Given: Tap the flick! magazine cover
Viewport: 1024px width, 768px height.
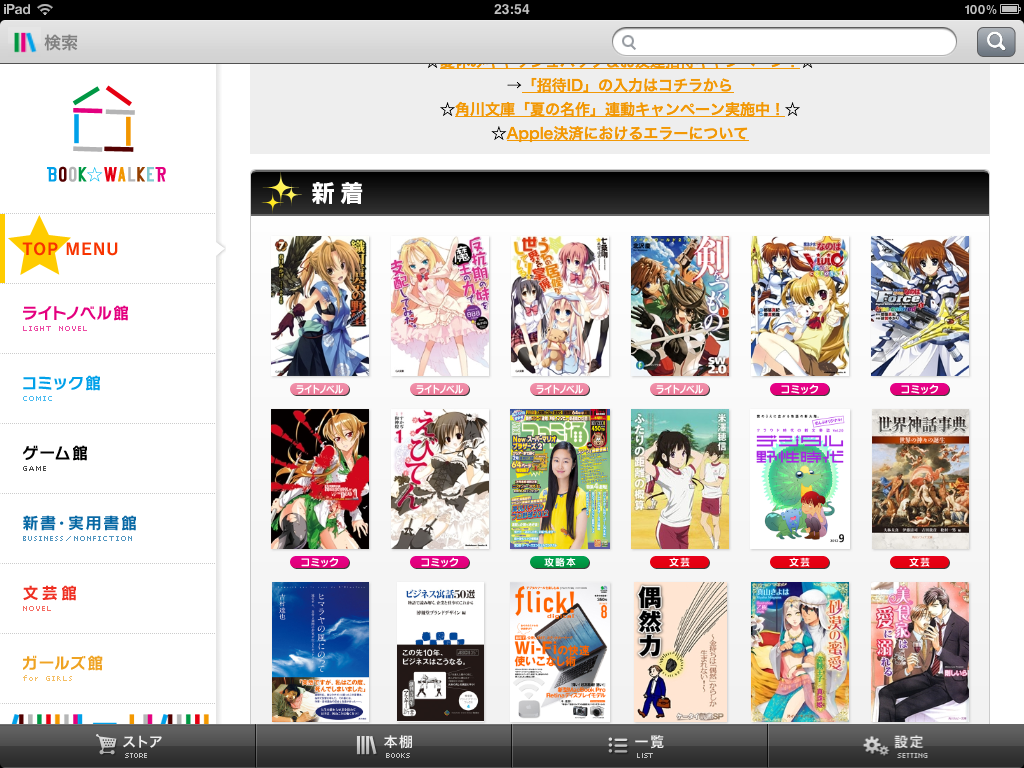Looking at the screenshot, I should (559, 651).
